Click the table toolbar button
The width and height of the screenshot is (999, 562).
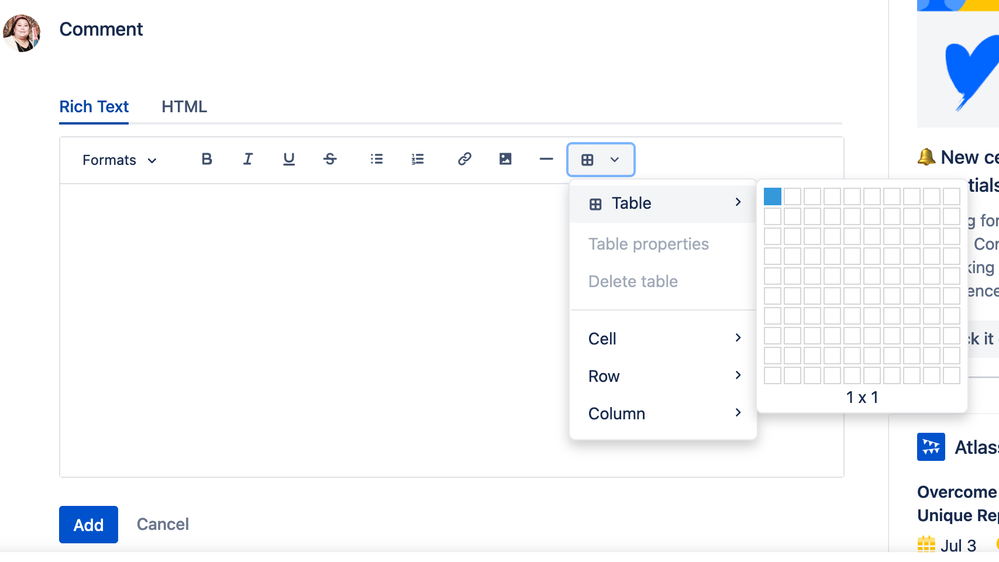601,159
